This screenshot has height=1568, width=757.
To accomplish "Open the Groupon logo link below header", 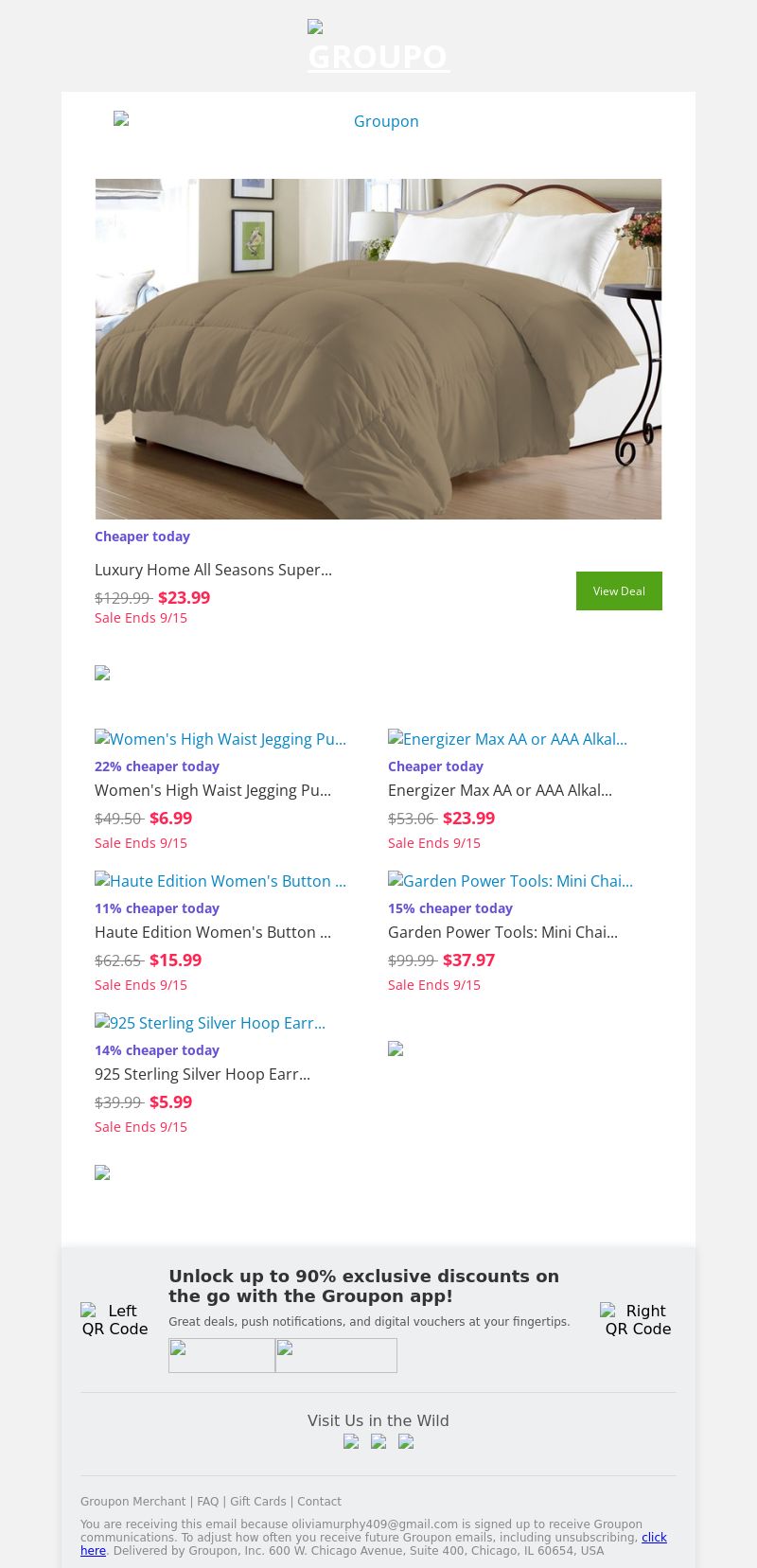I will tap(378, 121).
